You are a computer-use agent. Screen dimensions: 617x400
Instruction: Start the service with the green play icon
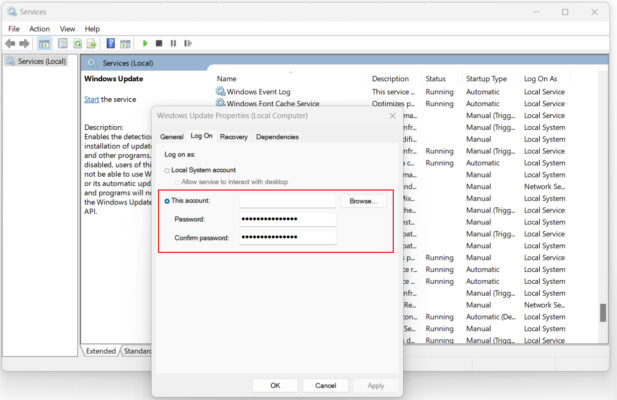click(x=145, y=43)
